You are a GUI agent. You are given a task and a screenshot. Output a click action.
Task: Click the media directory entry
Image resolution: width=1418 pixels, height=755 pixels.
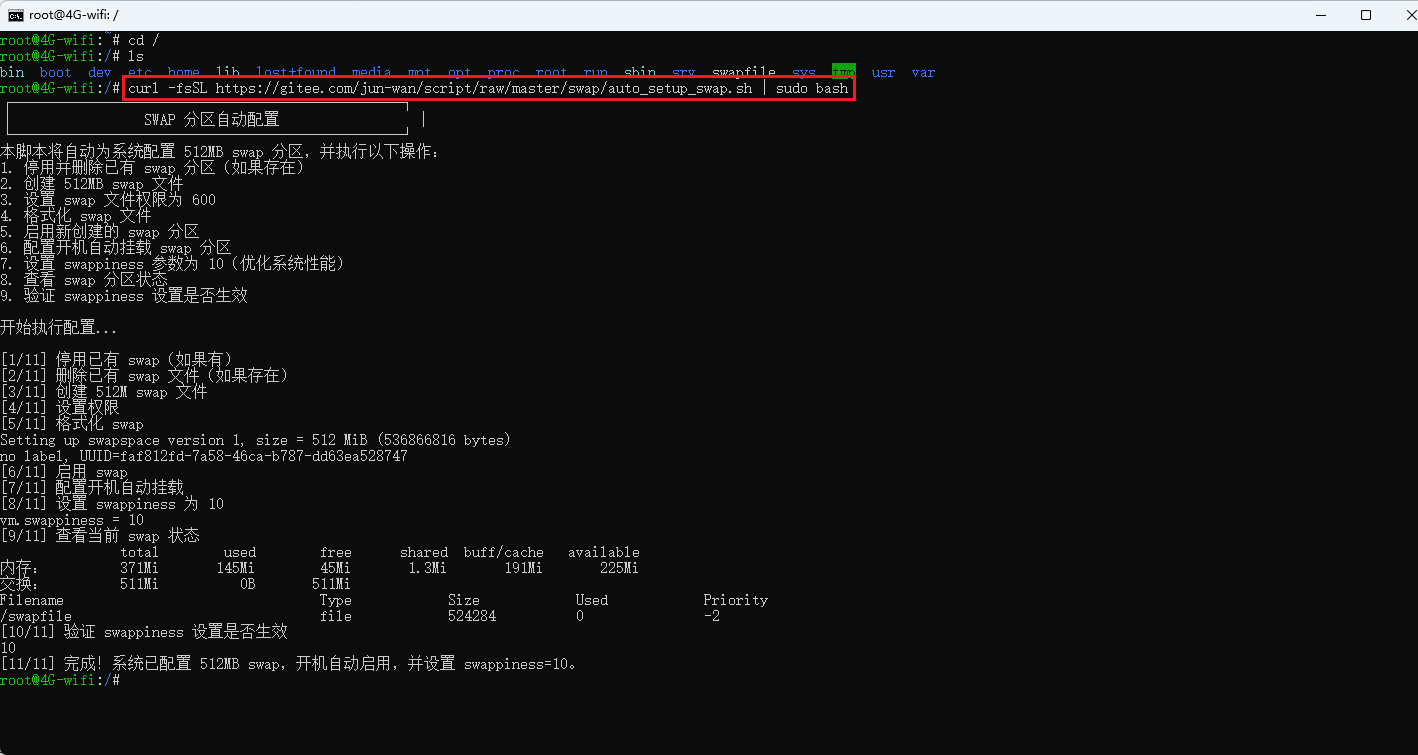tap(371, 71)
